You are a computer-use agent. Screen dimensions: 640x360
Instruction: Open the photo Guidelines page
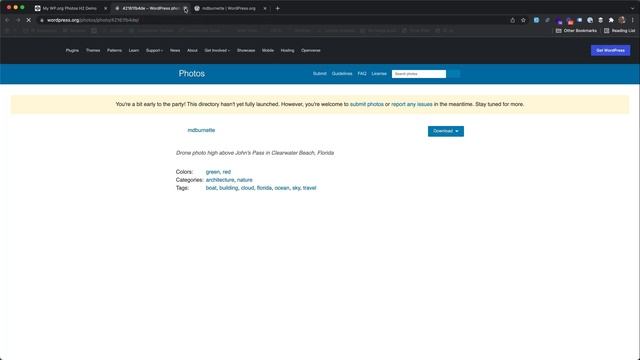point(342,73)
